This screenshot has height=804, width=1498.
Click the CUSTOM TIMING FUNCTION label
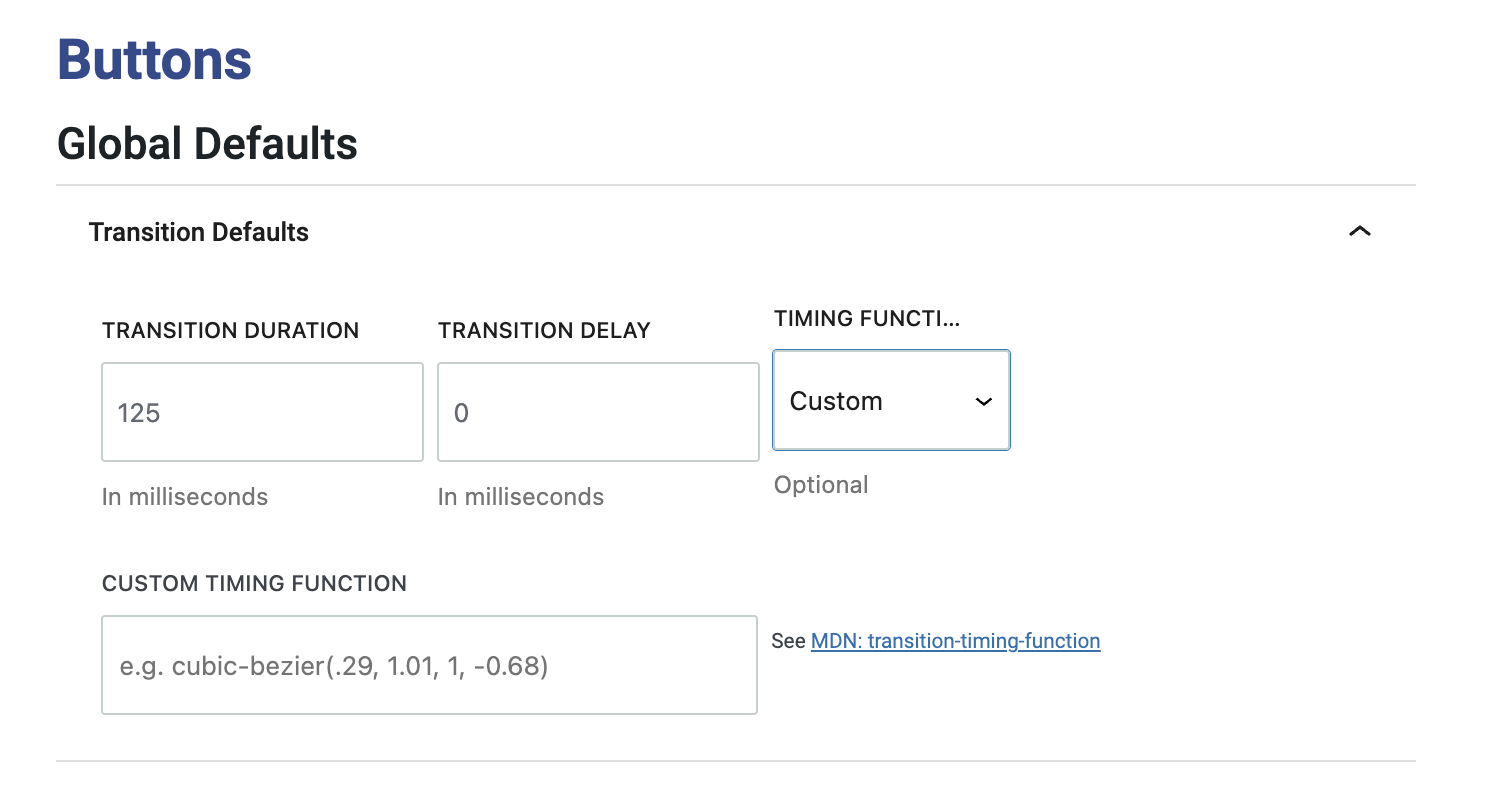pyautogui.click(x=254, y=584)
